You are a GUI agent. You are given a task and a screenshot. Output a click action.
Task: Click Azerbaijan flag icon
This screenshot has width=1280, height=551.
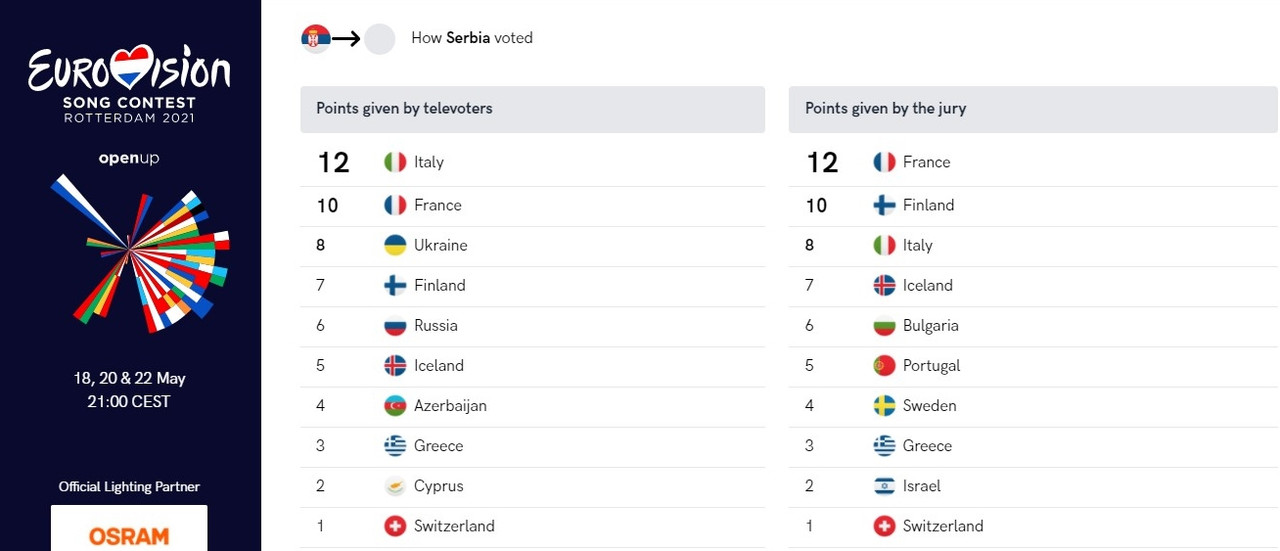point(395,406)
